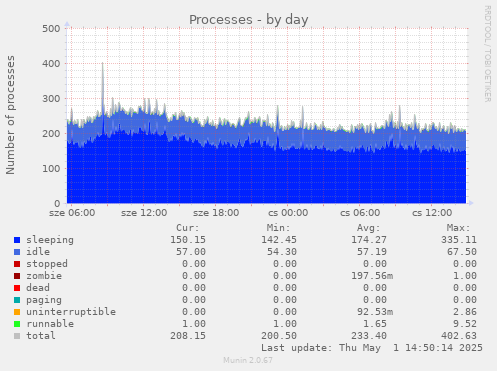Image resolution: width=497 pixels, height=371 pixels.
Task: Click total current value 208.15
Action: coord(188,336)
